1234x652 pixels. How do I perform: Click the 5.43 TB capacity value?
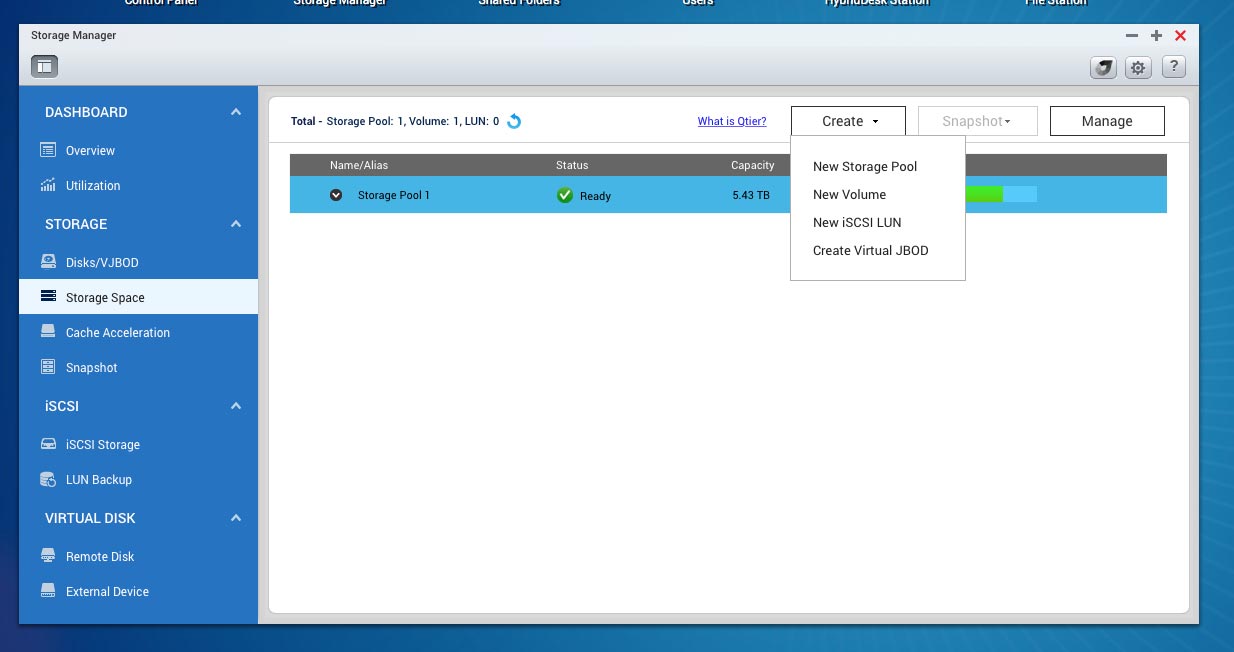click(x=751, y=195)
